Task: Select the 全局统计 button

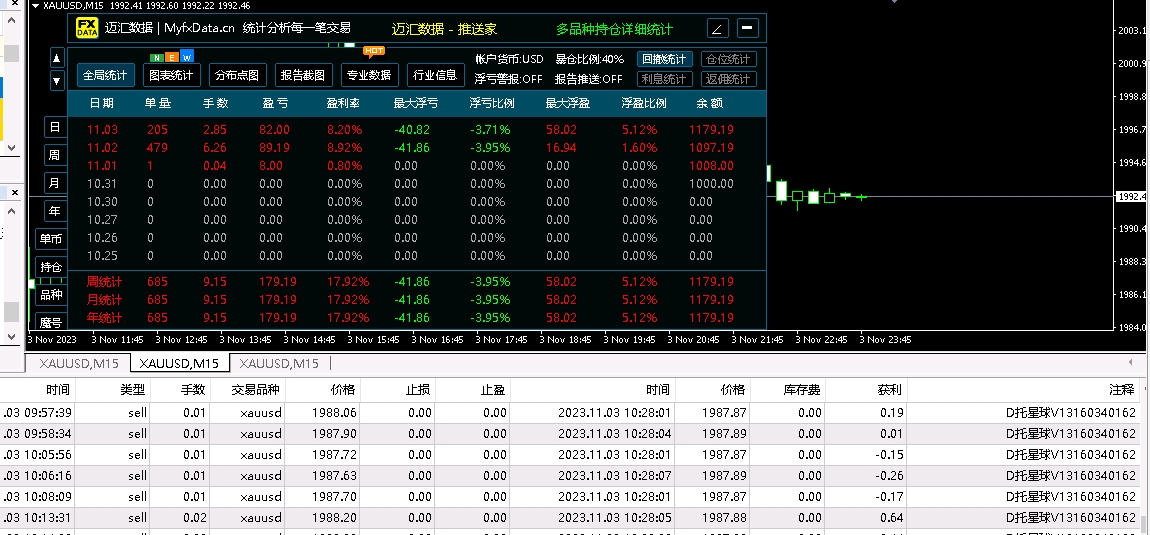Action: pyautogui.click(x=106, y=75)
